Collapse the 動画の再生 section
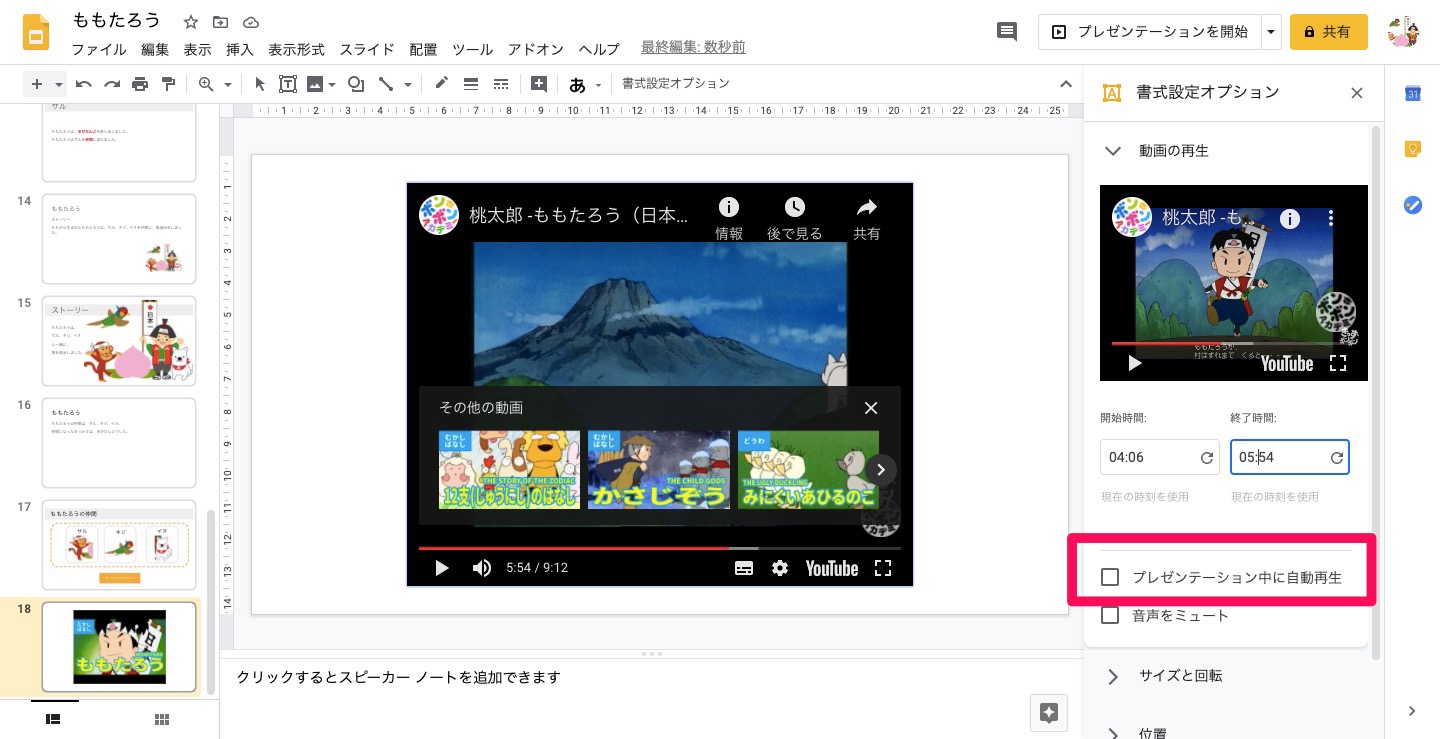The image size is (1440, 739). pyautogui.click(x=1112, y=151)
